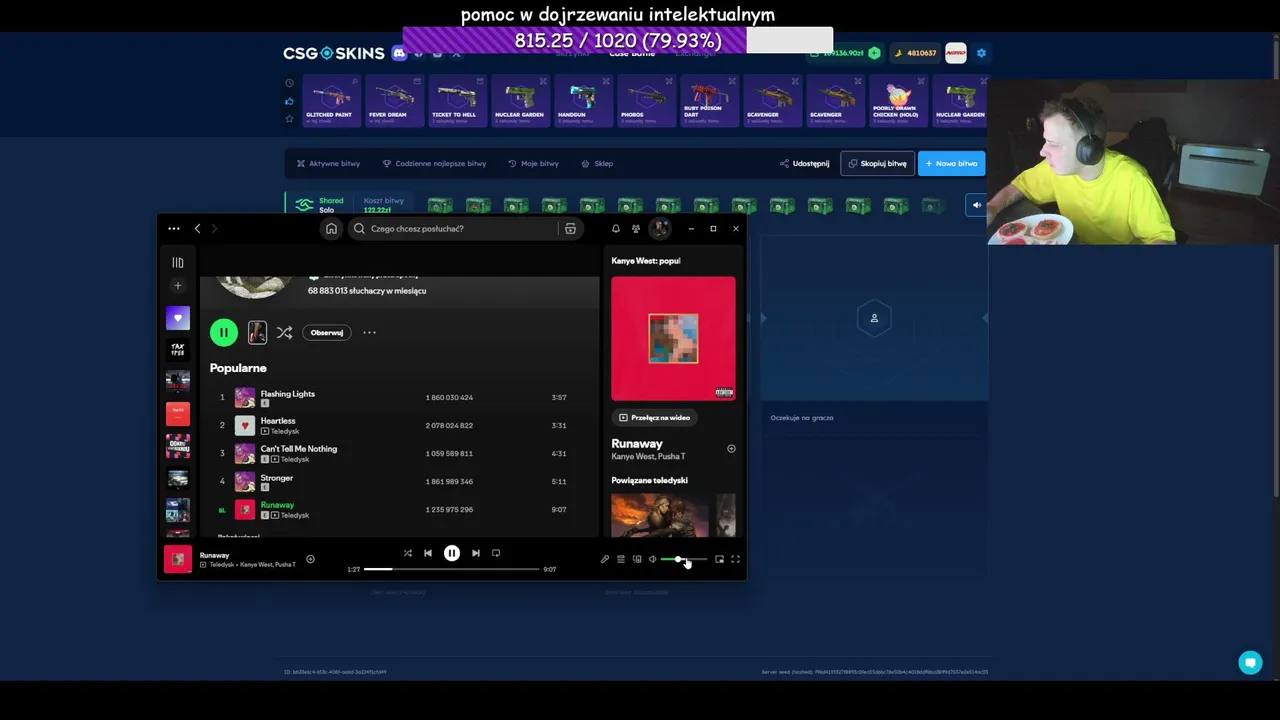Open the Spotify mini player
The height and width of the screenshot is (720, 1280).
pos(719,560)
